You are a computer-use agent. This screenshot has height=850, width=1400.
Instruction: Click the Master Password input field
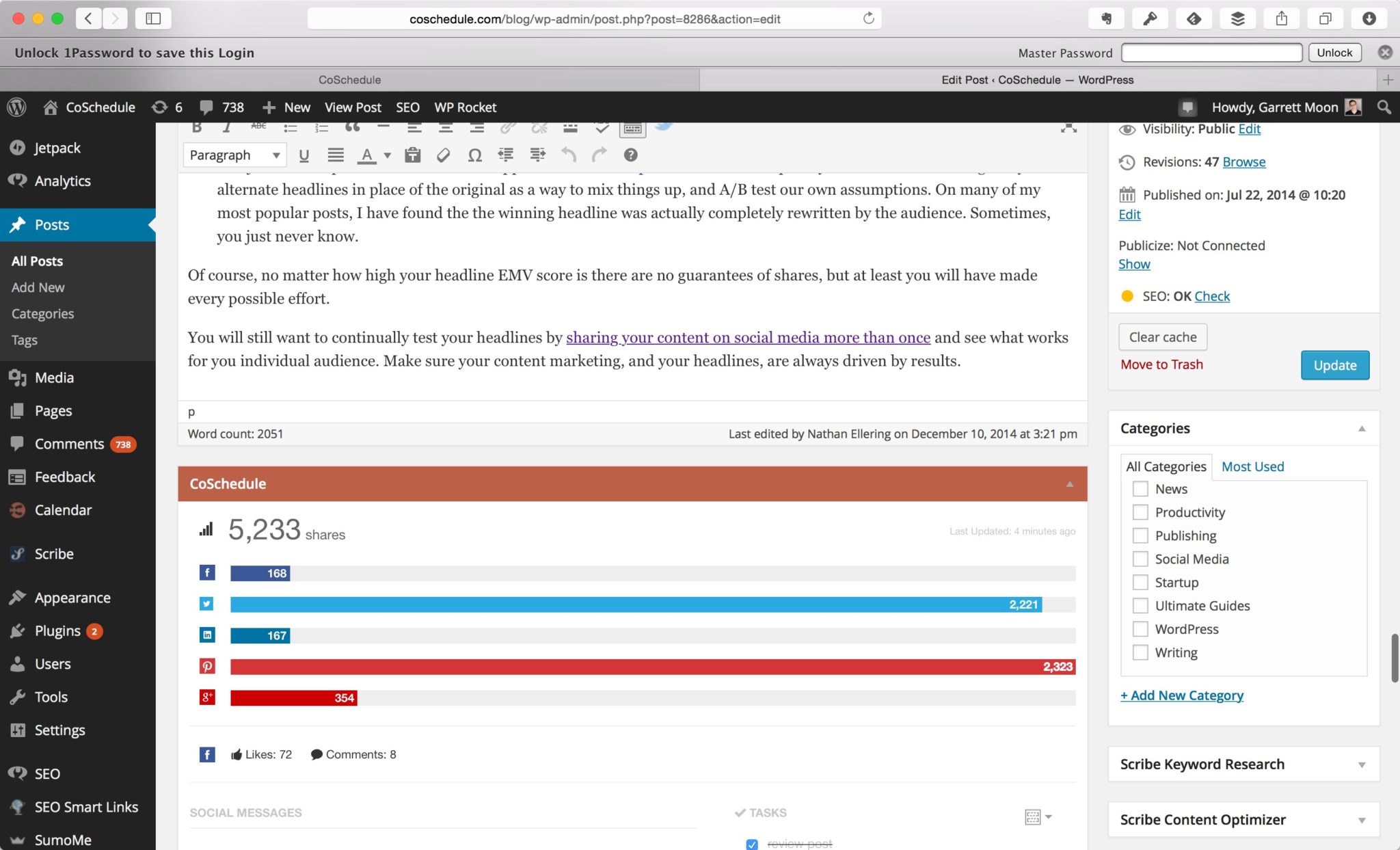pos(1211,53)
